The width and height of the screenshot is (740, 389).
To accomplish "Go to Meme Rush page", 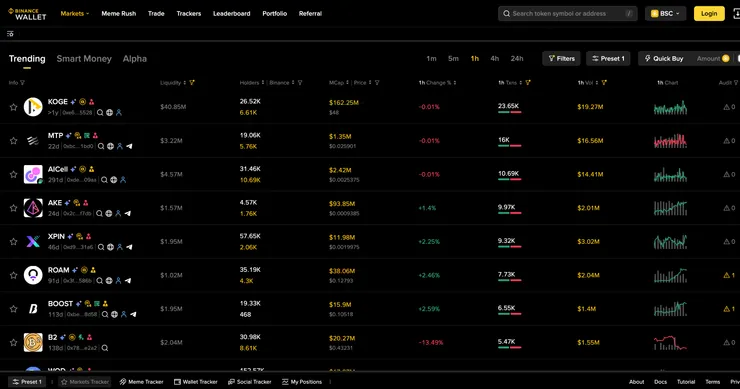I will click(x=118, y=14).
